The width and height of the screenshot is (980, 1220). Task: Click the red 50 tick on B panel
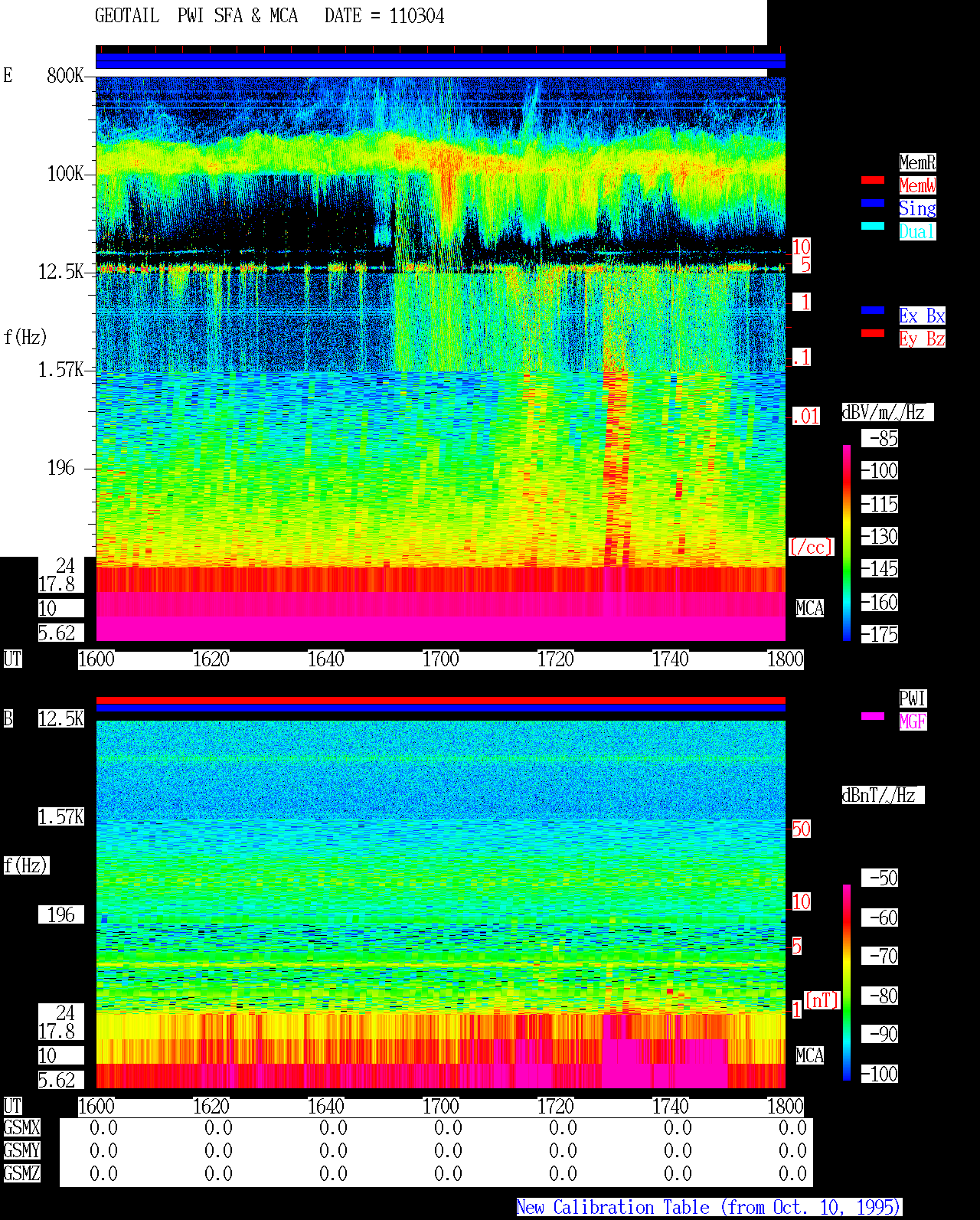click(x=801, y=829)
